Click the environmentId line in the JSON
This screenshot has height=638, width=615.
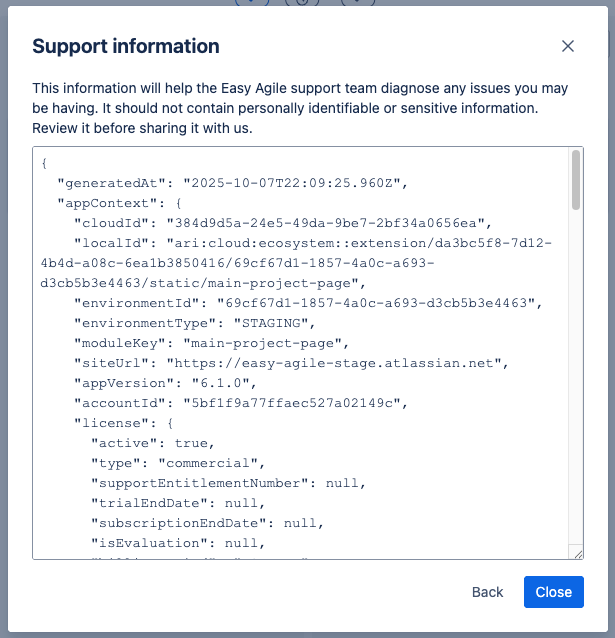(x=307, y=302)
